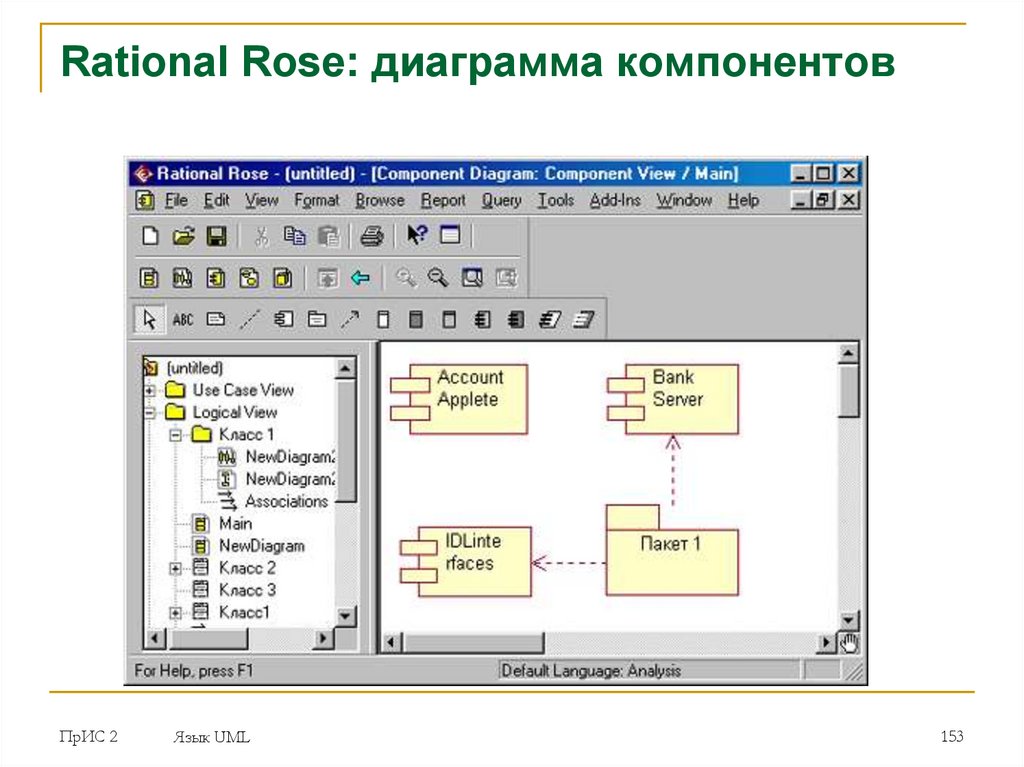Open the Window menu
Viewport: 1024px width, 767px height.
(684, 200)
